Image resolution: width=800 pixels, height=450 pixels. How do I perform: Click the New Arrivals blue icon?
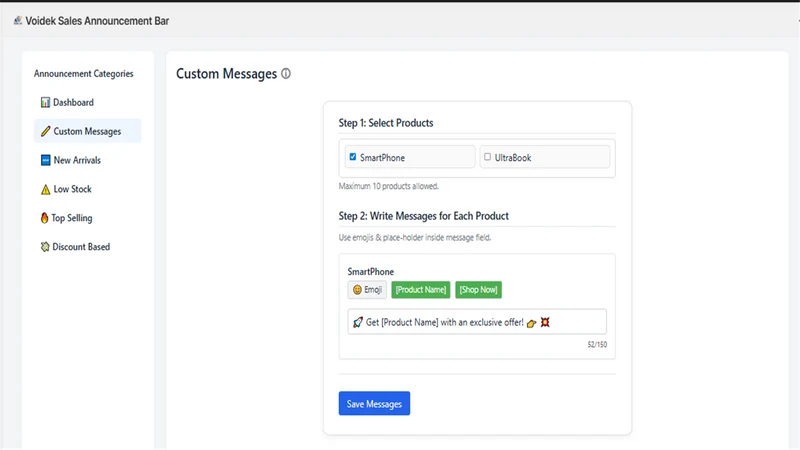[45, 160]
